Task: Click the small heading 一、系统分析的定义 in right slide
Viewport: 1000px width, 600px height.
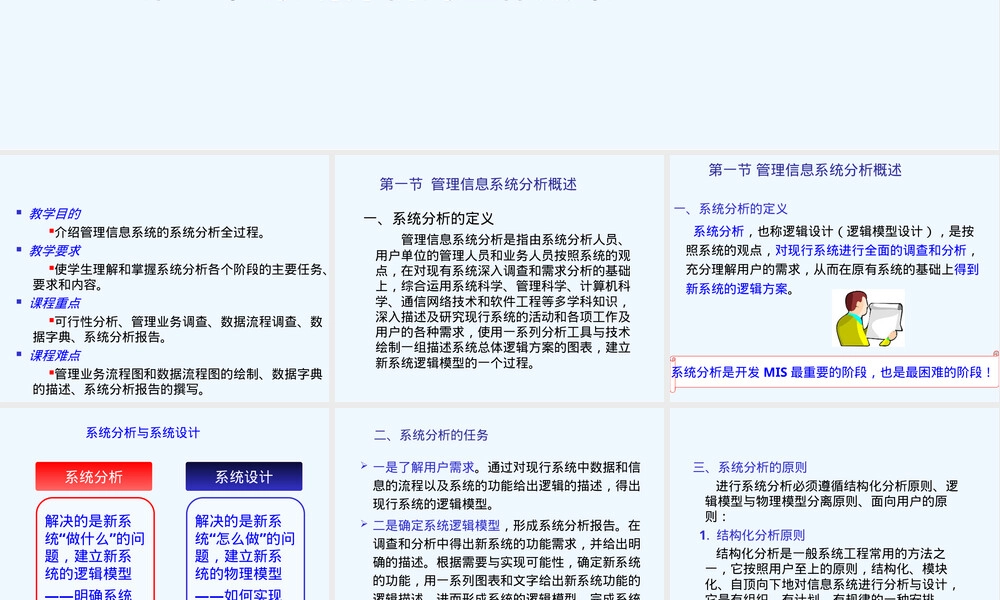Action: 731,209
